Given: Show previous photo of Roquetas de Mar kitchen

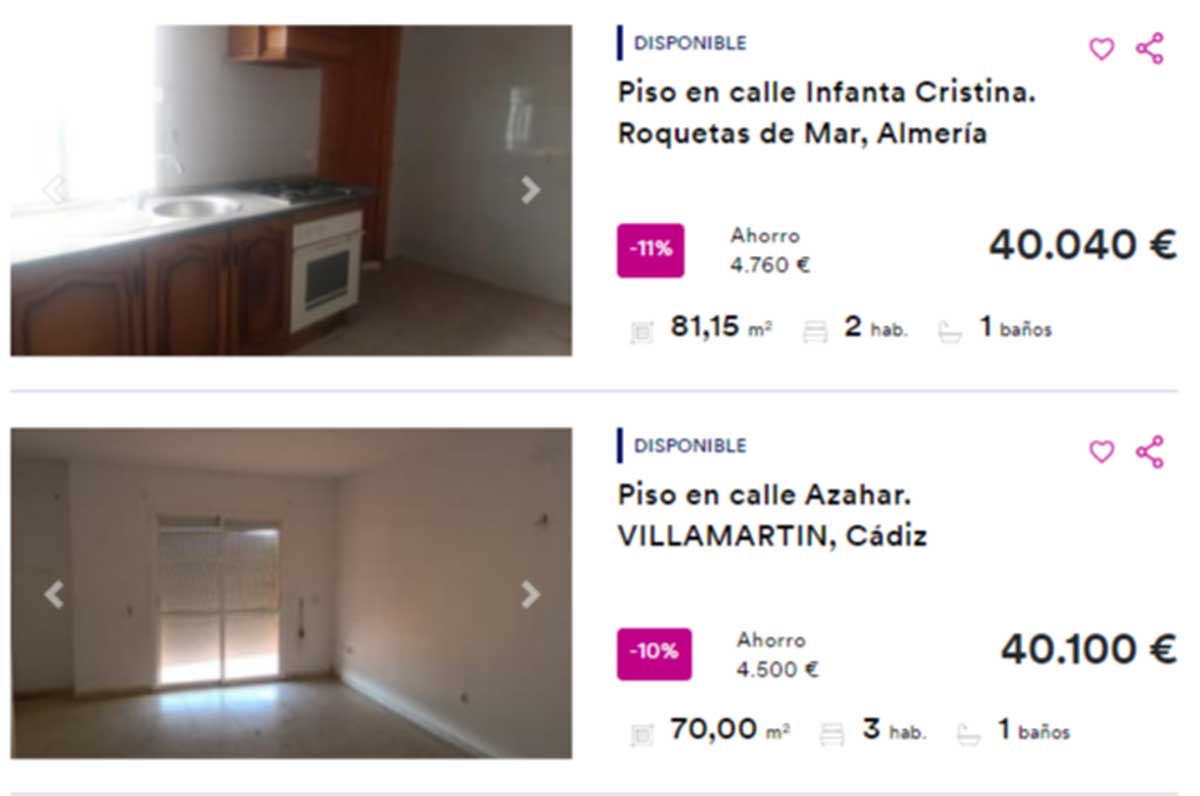Looking at the screenshot, I should [54, 190].
